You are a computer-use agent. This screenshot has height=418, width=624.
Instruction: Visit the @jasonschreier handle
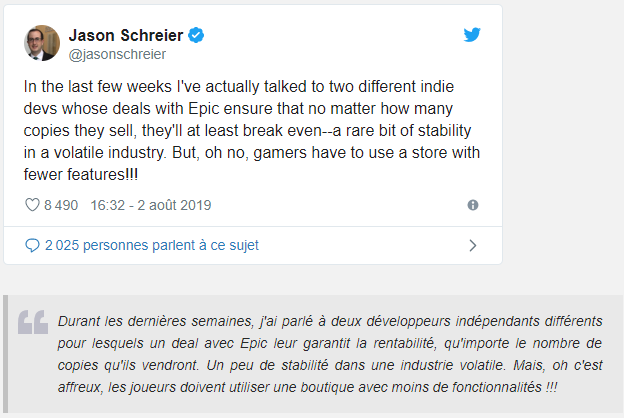point(118,54)
